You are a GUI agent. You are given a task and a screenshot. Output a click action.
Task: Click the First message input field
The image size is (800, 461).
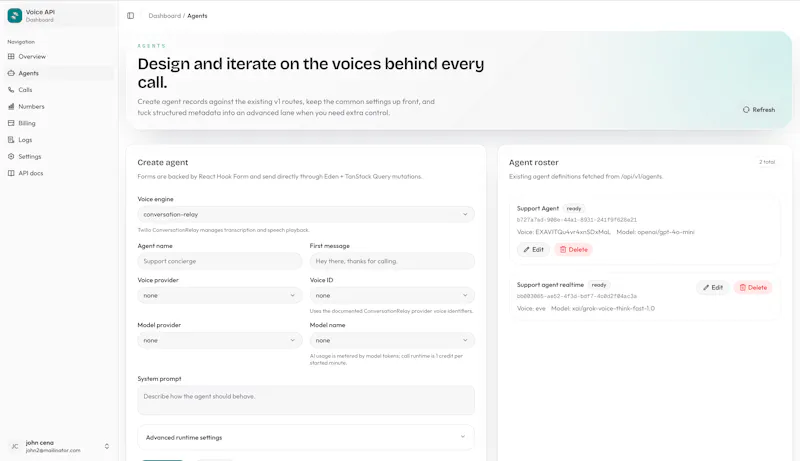coord(392,261)
